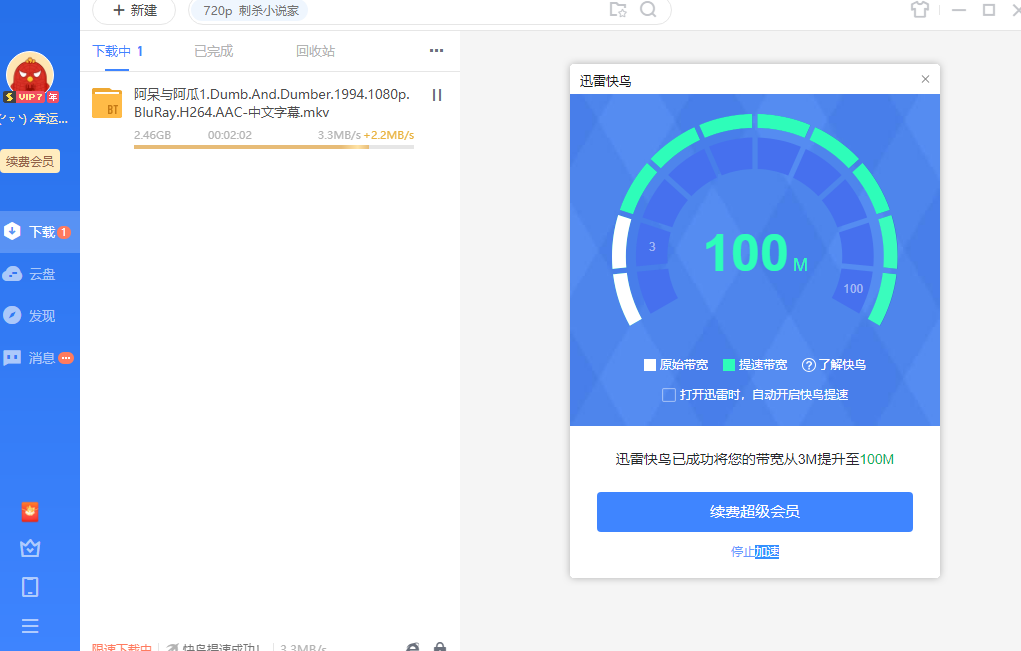Click the 续费超级会员 button
The image size is (1021, 651).
754,511
